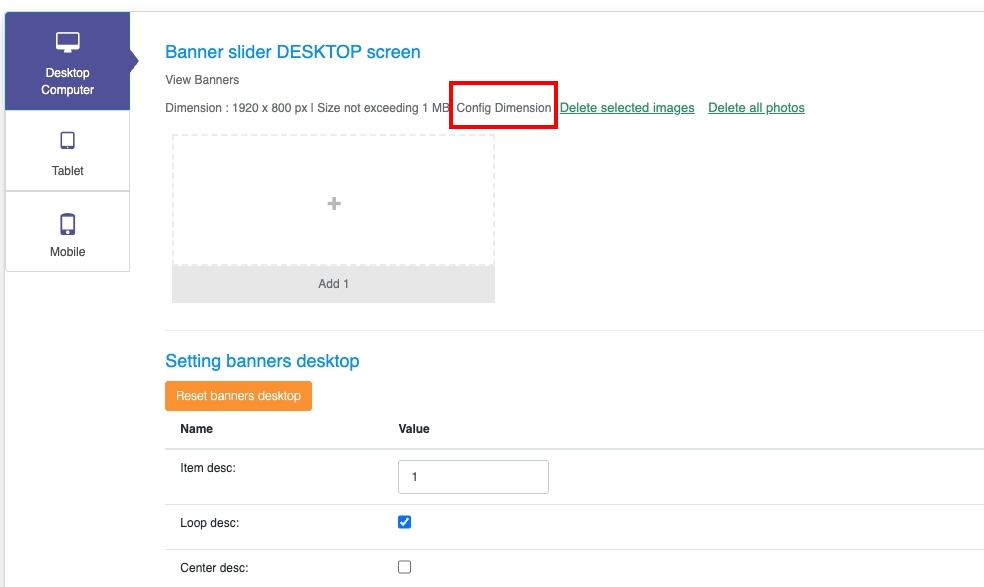This screenshot has height=587, width=984.
Task: Click the mobile phone icon
Action: pos(67,224)
